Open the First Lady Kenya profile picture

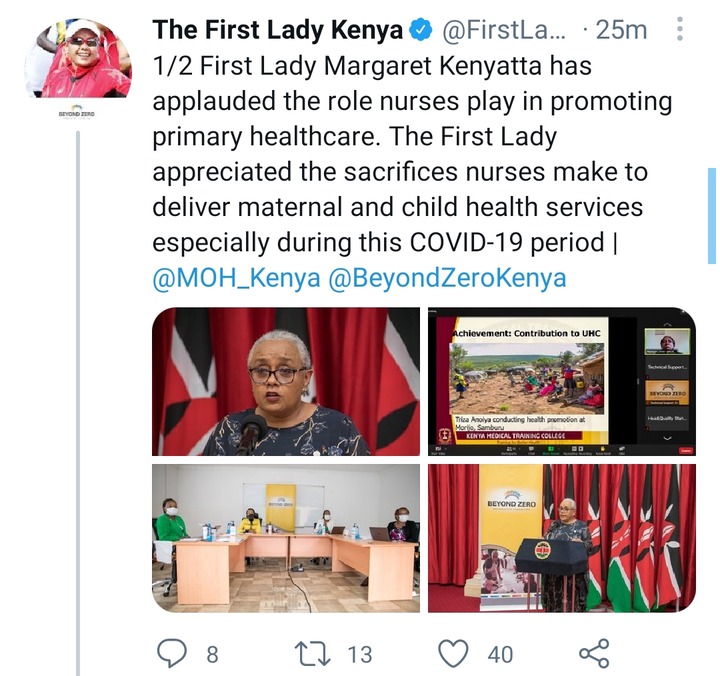pyautogui.click(x=78, y=58)
